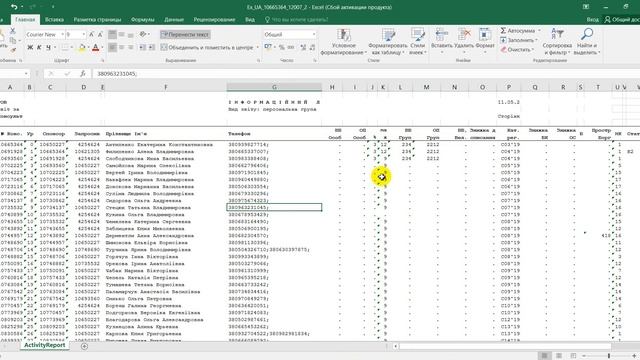Screen dimensions: 640x360
Task: Click the decrease decimal icon
Action: tap(312, 47)
